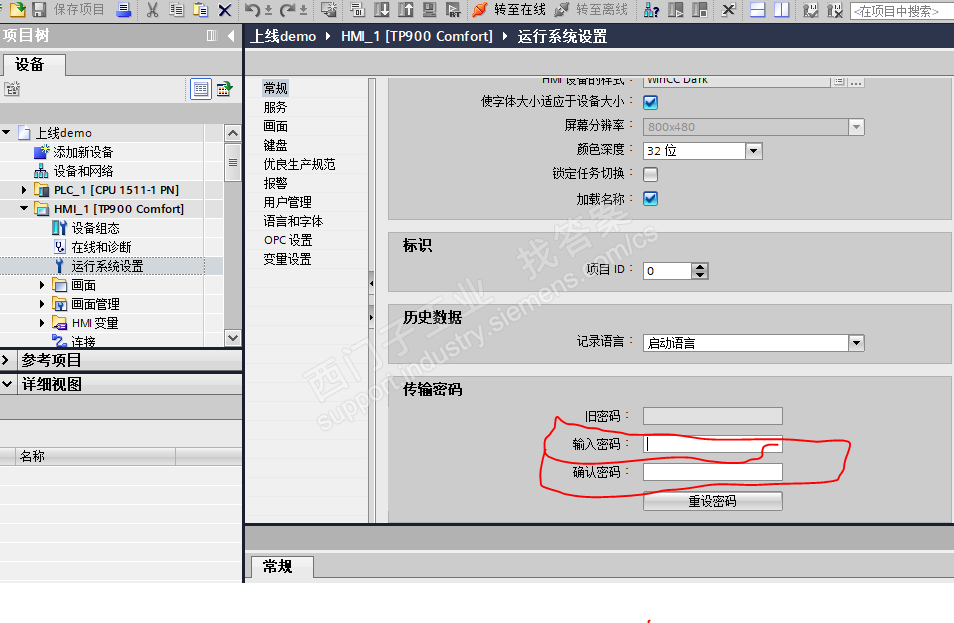Viewport: 954px width, 623px height.
Task: Click the go online button
Action: [x=509, y=9]
